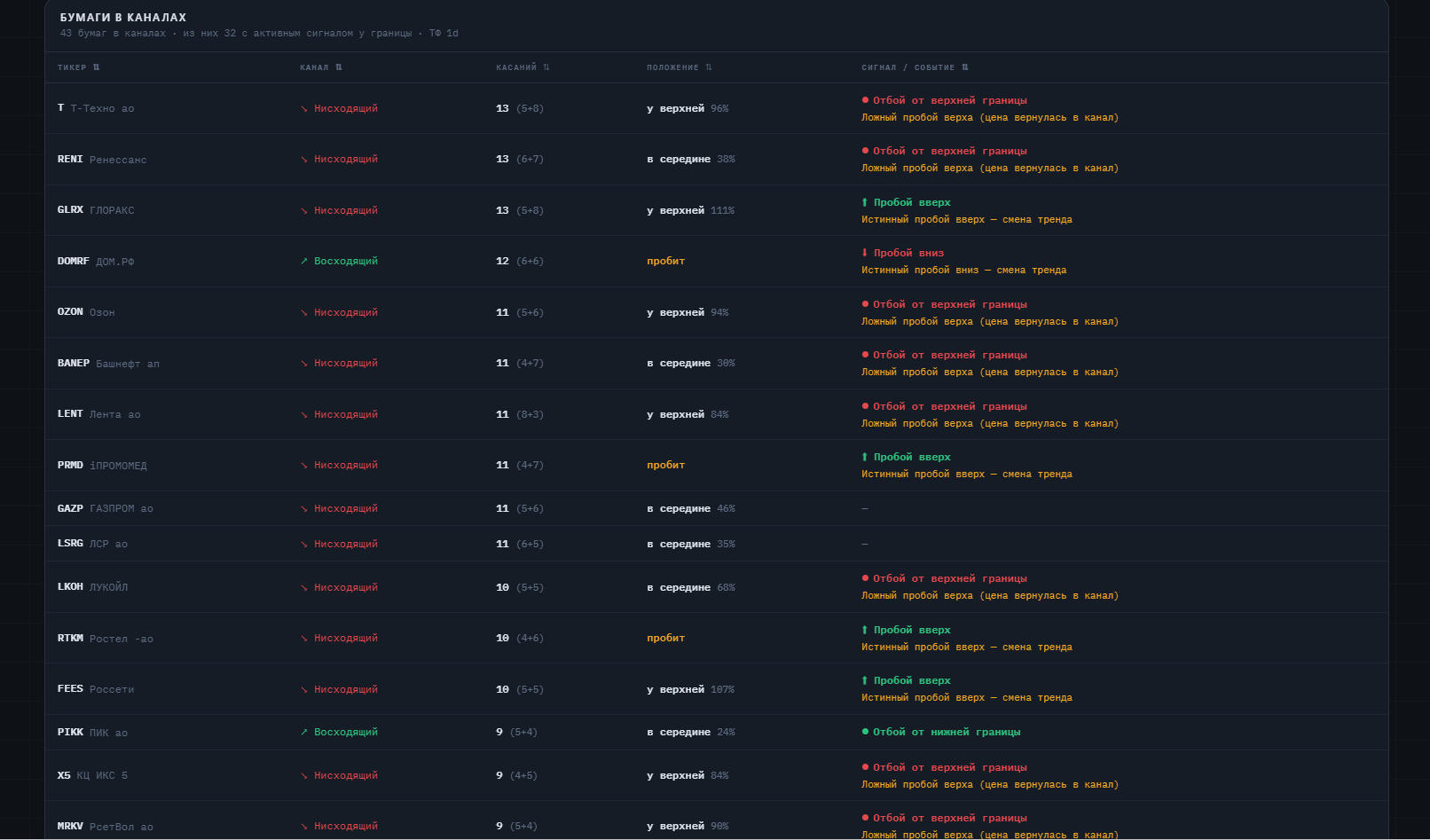
Task: Click the green signal dot in the PIKK row
Action: tap(865, 732)
